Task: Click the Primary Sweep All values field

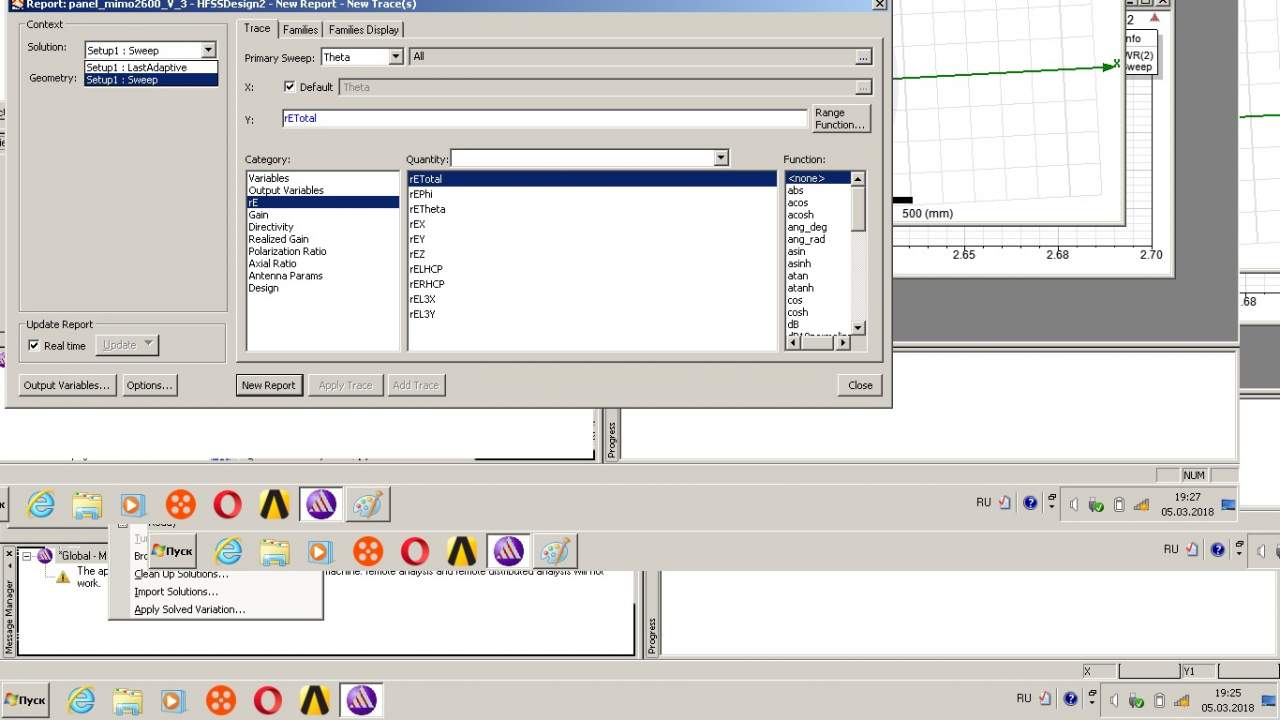Action: [x=632, y=57]
